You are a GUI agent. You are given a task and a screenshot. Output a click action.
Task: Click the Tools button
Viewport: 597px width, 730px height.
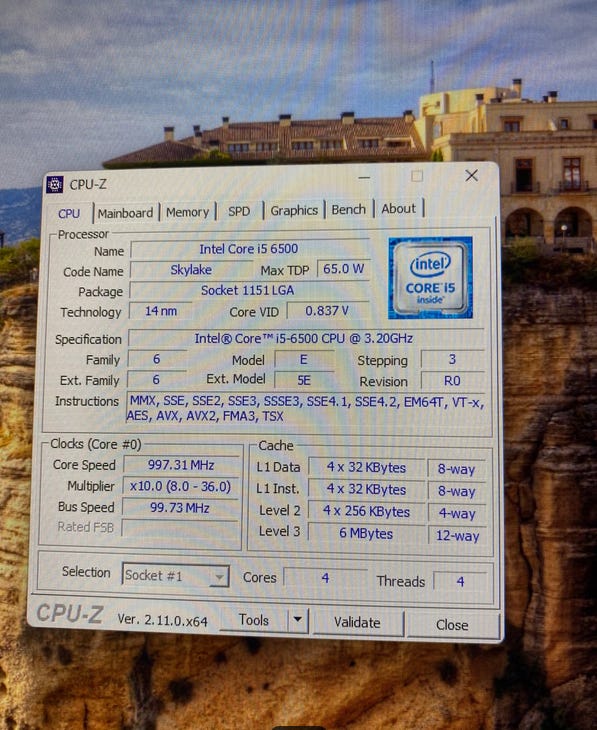pyautogui.click(x=254, y=620)
